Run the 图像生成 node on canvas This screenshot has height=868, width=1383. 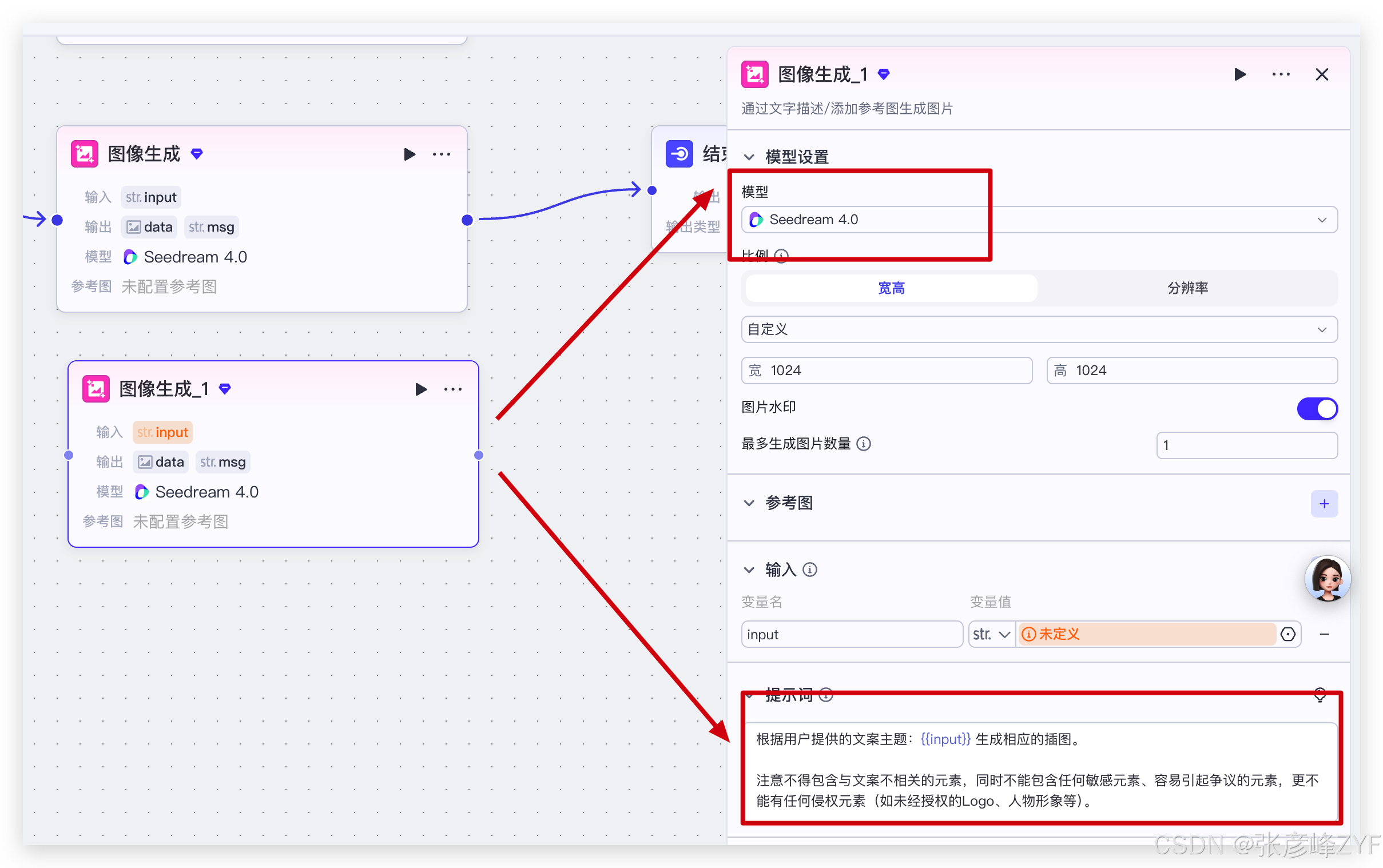(409, 154)
